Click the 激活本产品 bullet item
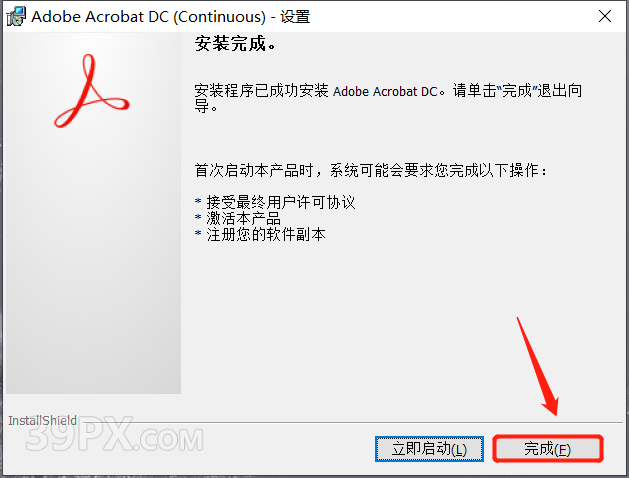The height and width of the screenshot is (478, 629). click(243, 218)
